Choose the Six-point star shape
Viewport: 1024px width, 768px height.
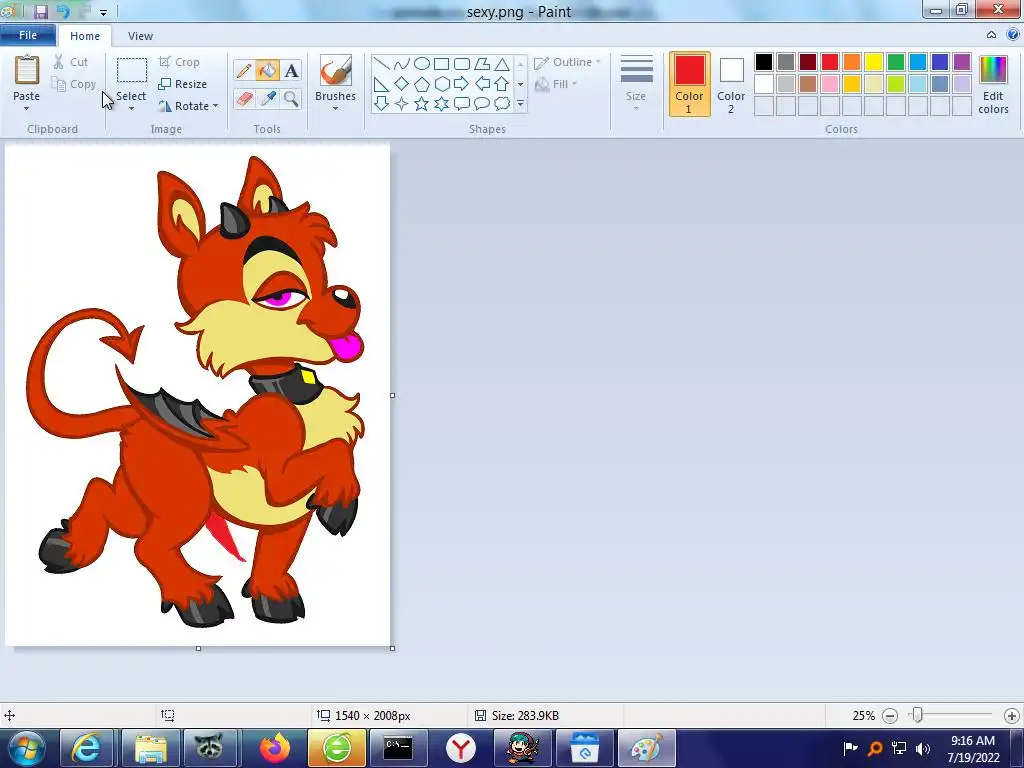click(x=441, y=103)
